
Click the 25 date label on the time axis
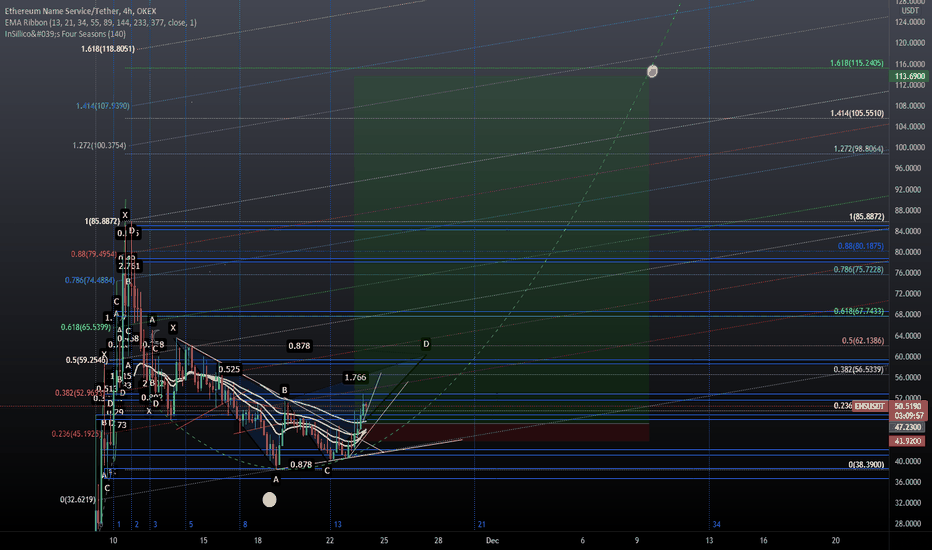point(384,540)
